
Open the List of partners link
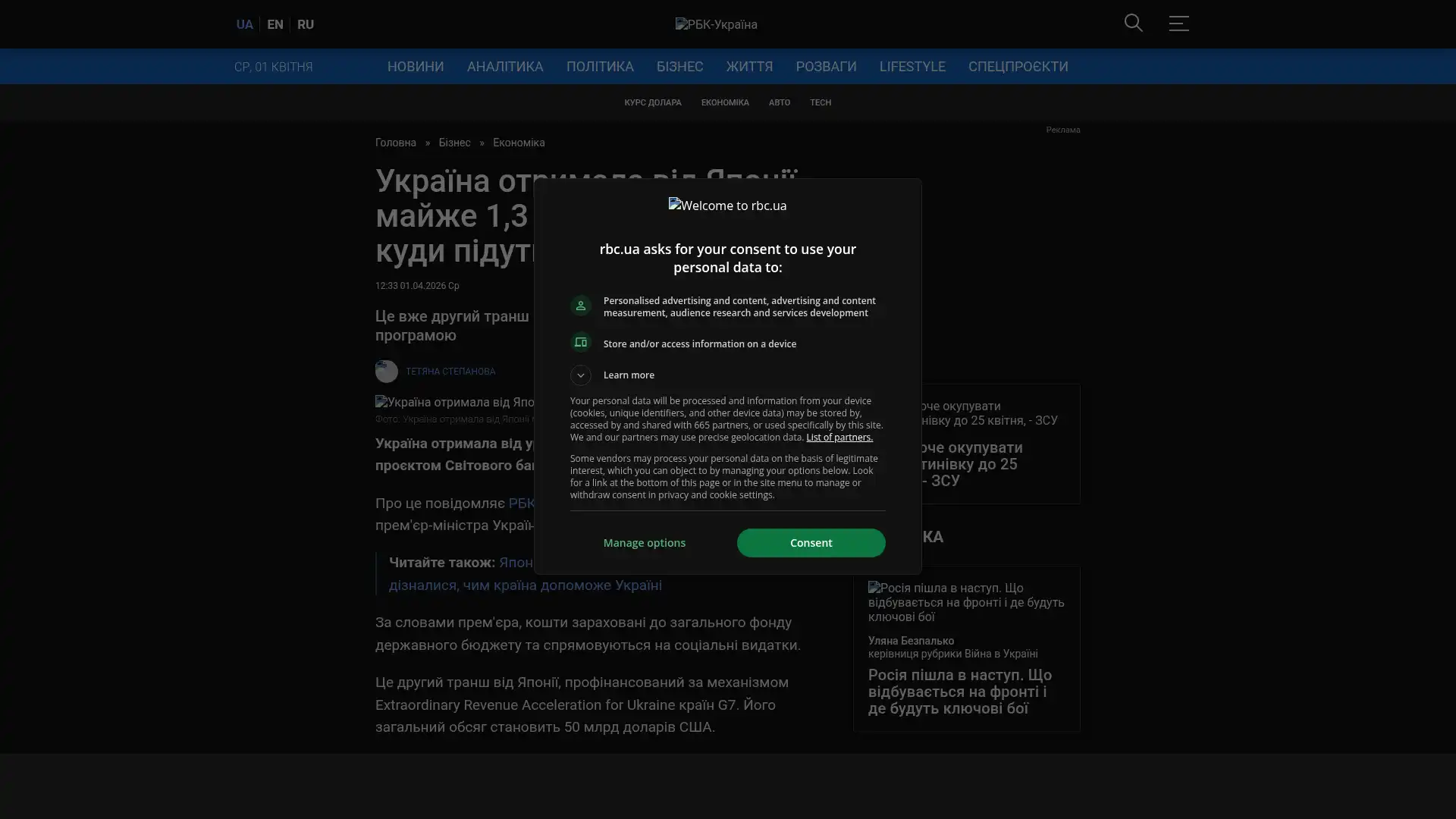(x=839, y=438)
